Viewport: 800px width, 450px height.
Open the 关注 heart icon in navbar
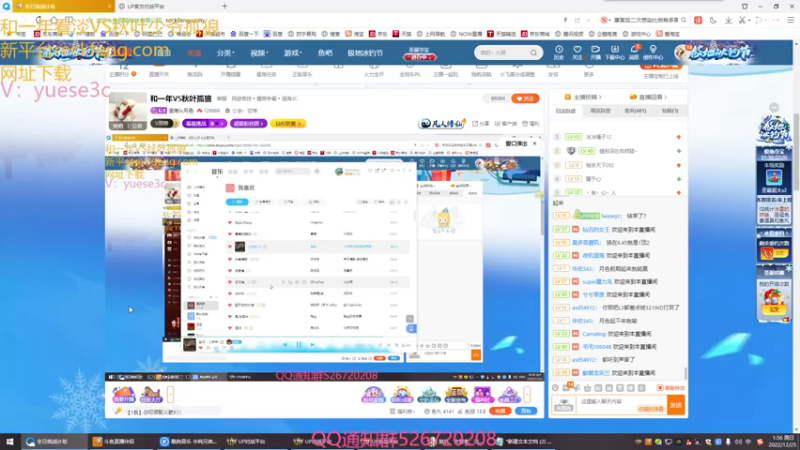pos(577,52)
